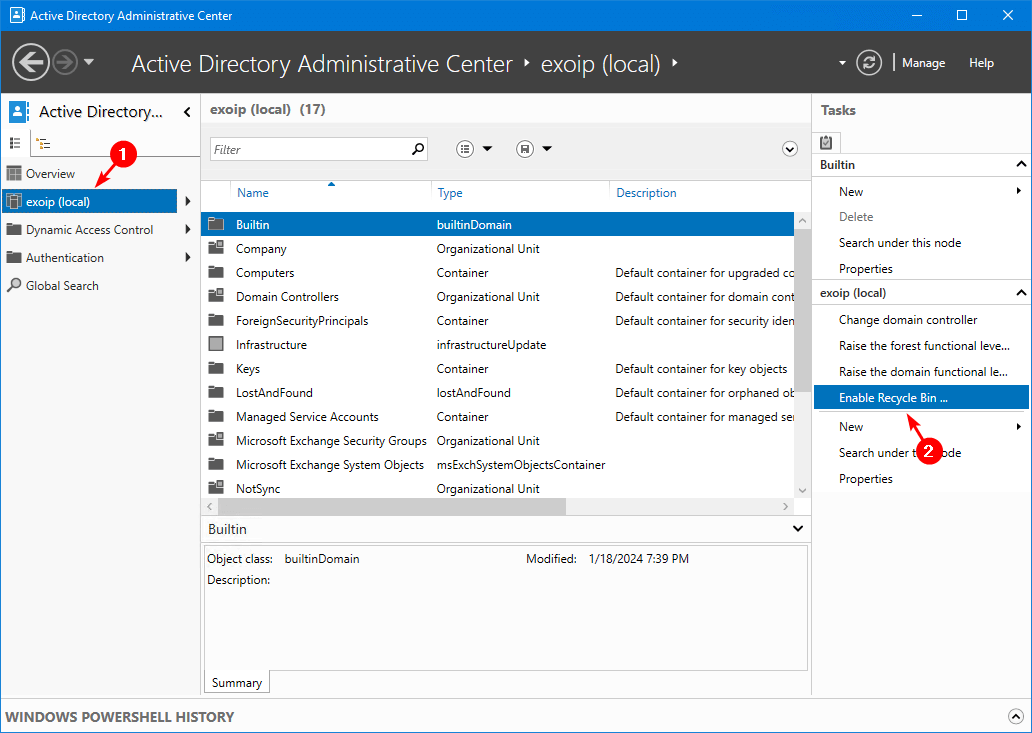Click Enable Recycle Bin task

coord(893,397)
